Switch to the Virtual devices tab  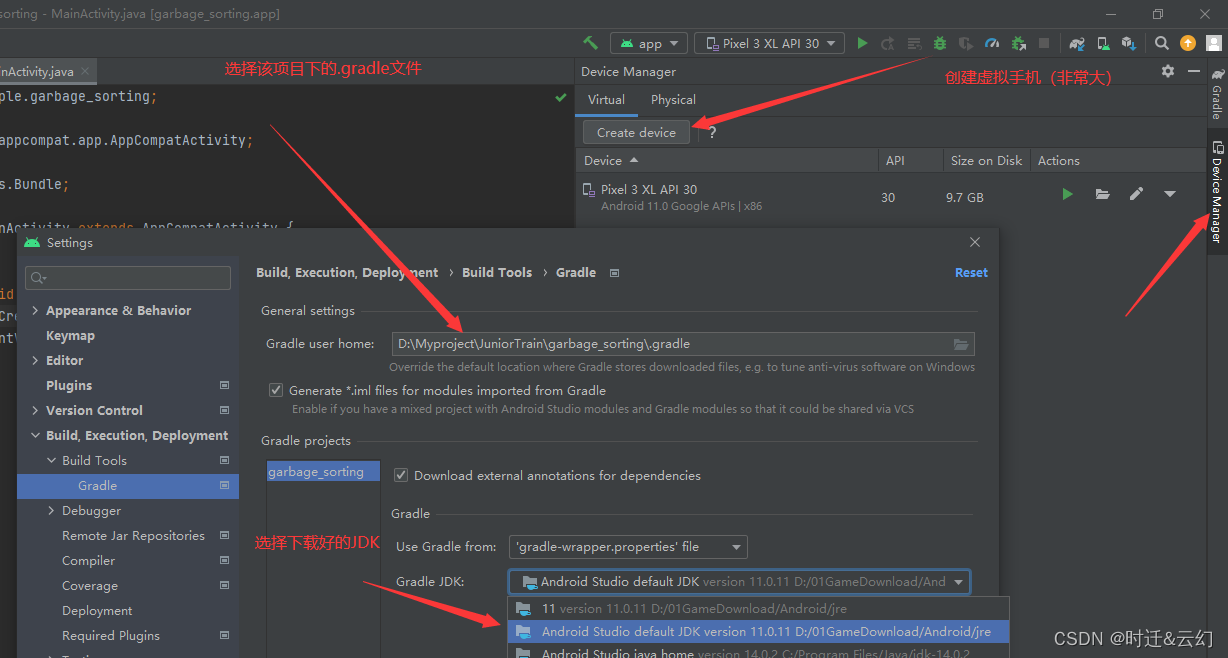tap(606, 99)
